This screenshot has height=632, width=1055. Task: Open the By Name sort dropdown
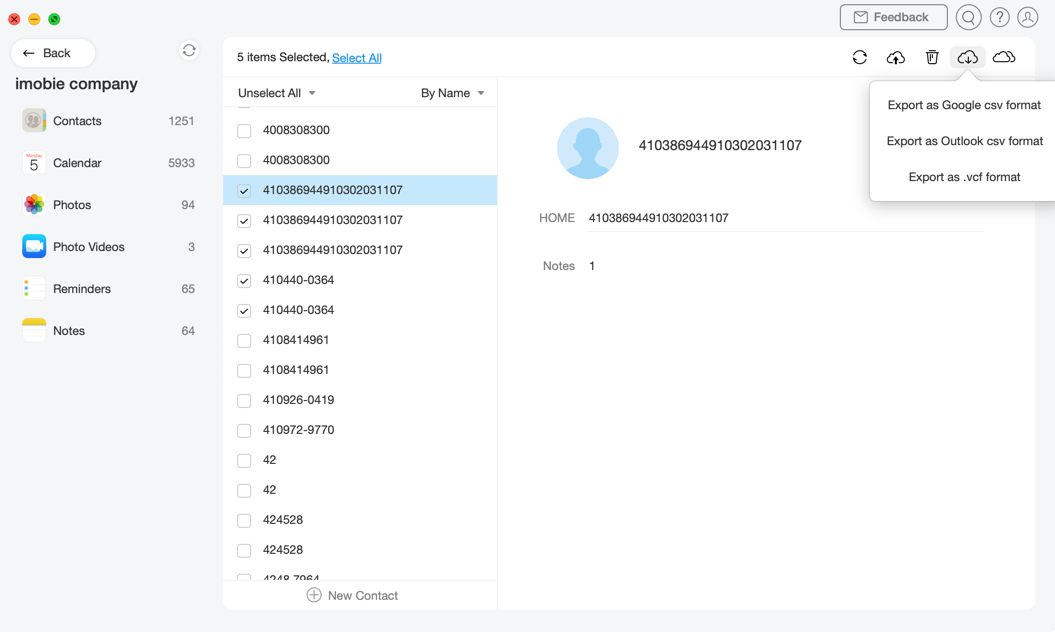[452, 93]
